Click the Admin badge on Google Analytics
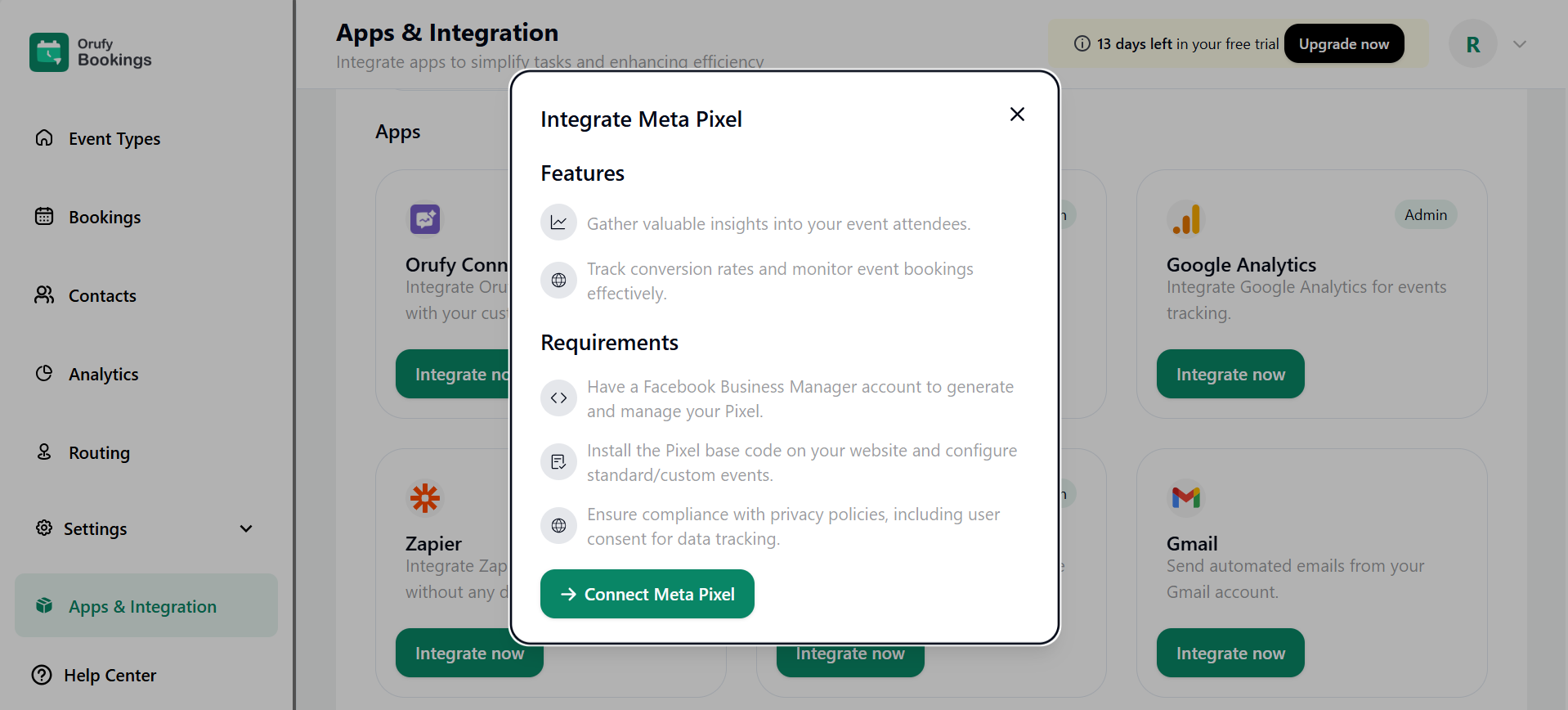The height and width of the screenshot is (710, 1568). click(x=1426, y=214)
